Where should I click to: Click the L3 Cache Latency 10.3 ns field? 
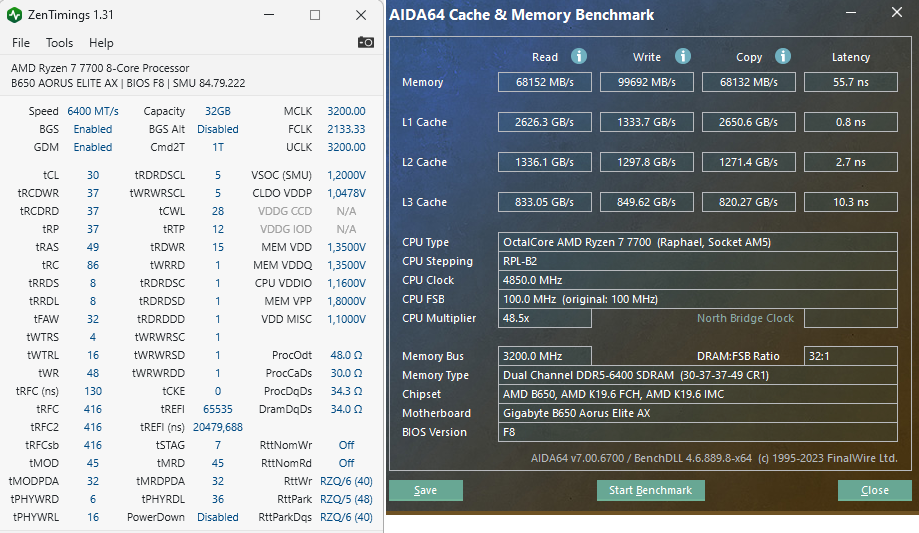(x=850, y=202)
